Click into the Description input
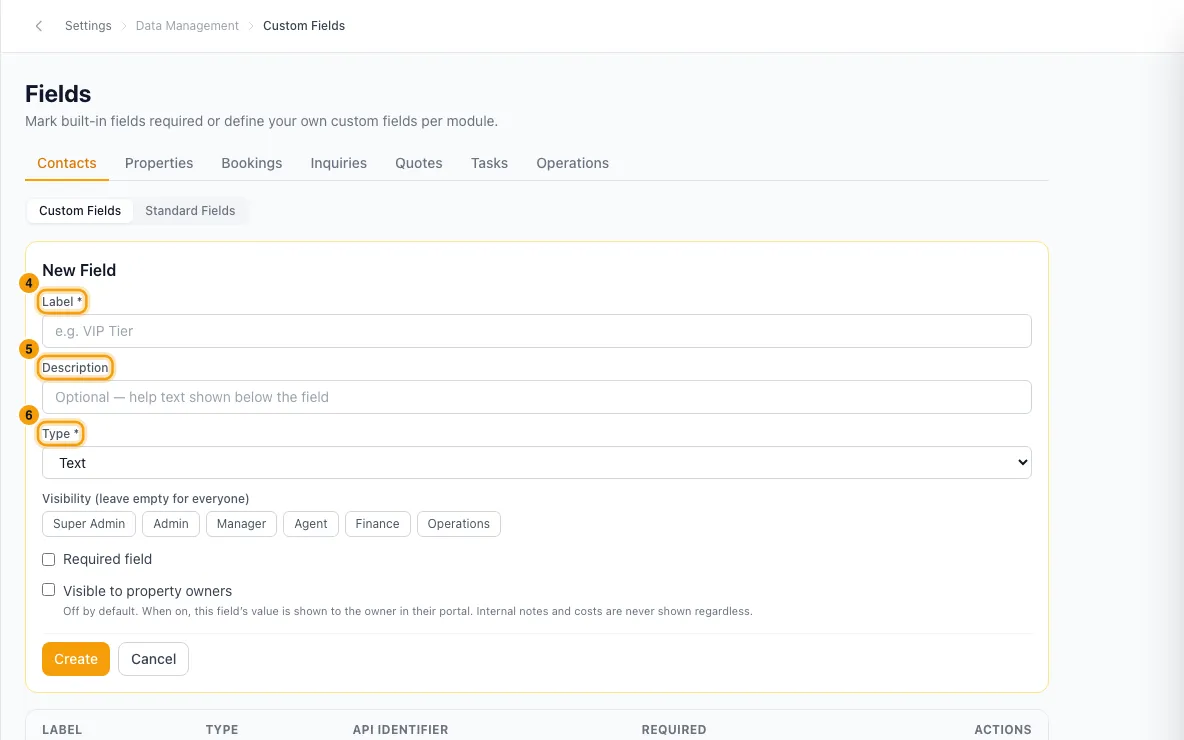This screenshot has width=1184, height=740. [x=537, y=396]
